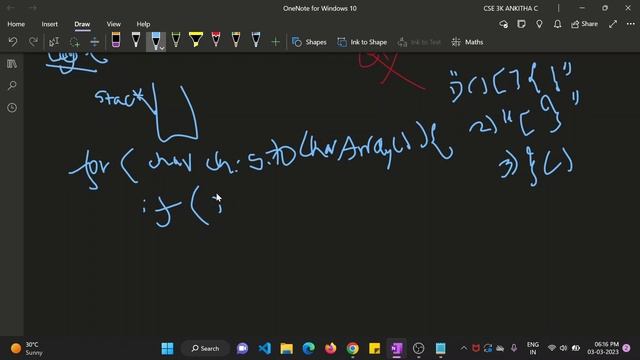Share this notebook
This screenshot has width=640, height=360.
(584, 24)
